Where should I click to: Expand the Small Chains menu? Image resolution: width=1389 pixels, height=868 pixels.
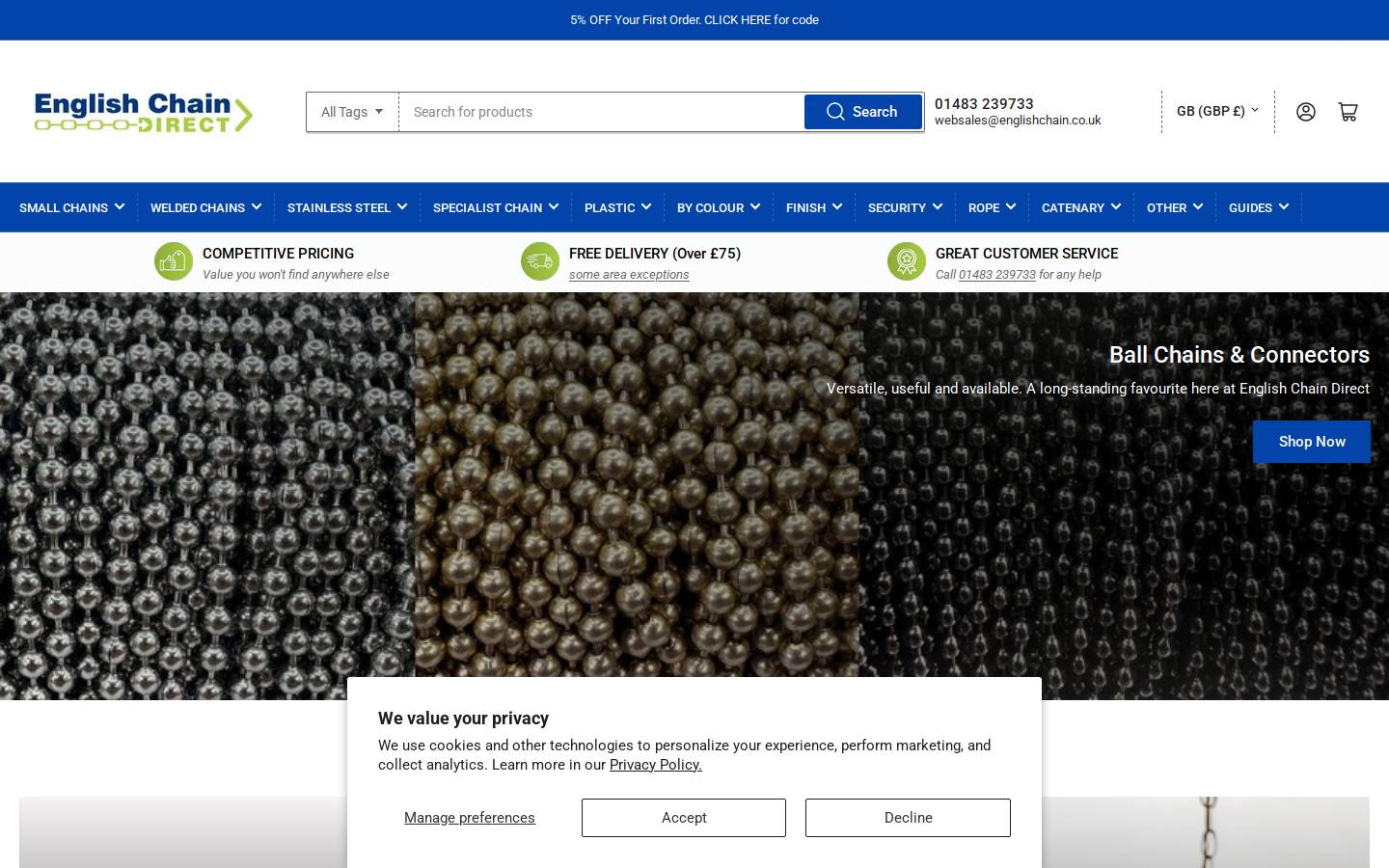pyautogui.click(x=72, y=207)
